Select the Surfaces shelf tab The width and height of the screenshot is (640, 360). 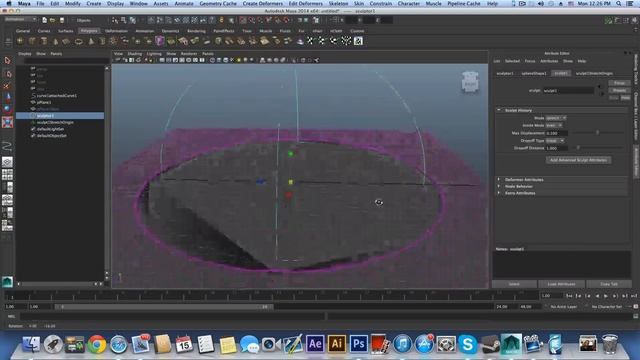(x=65, y=31)
